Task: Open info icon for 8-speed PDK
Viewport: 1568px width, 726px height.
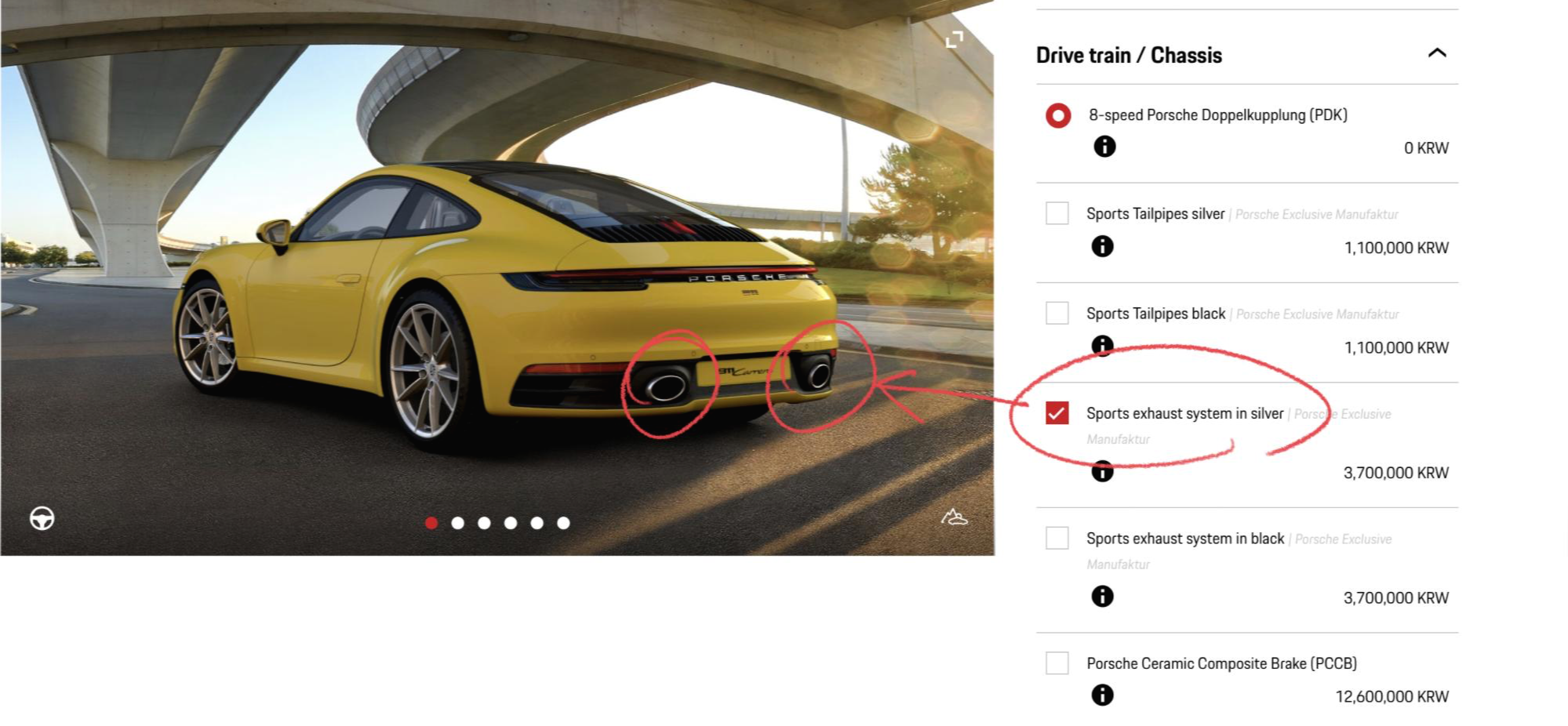Action: [x=1104, y=147]
